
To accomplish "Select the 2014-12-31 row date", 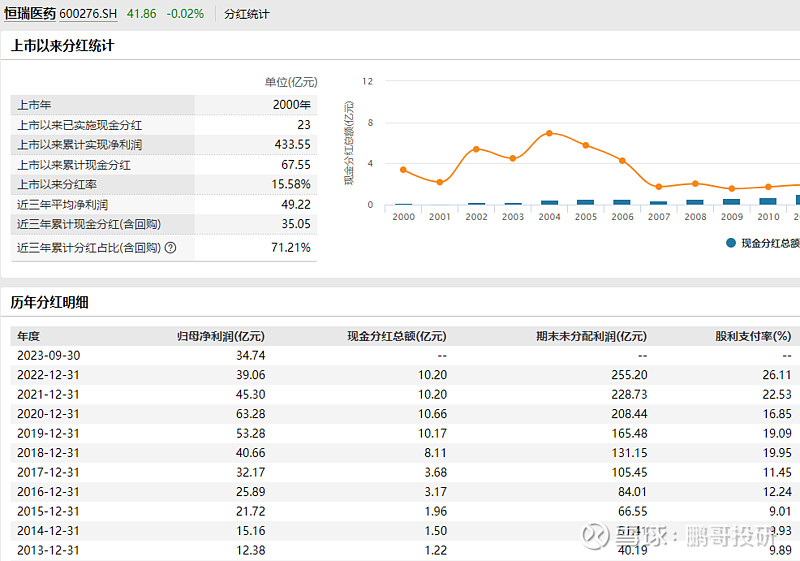I will coord(48,531).
